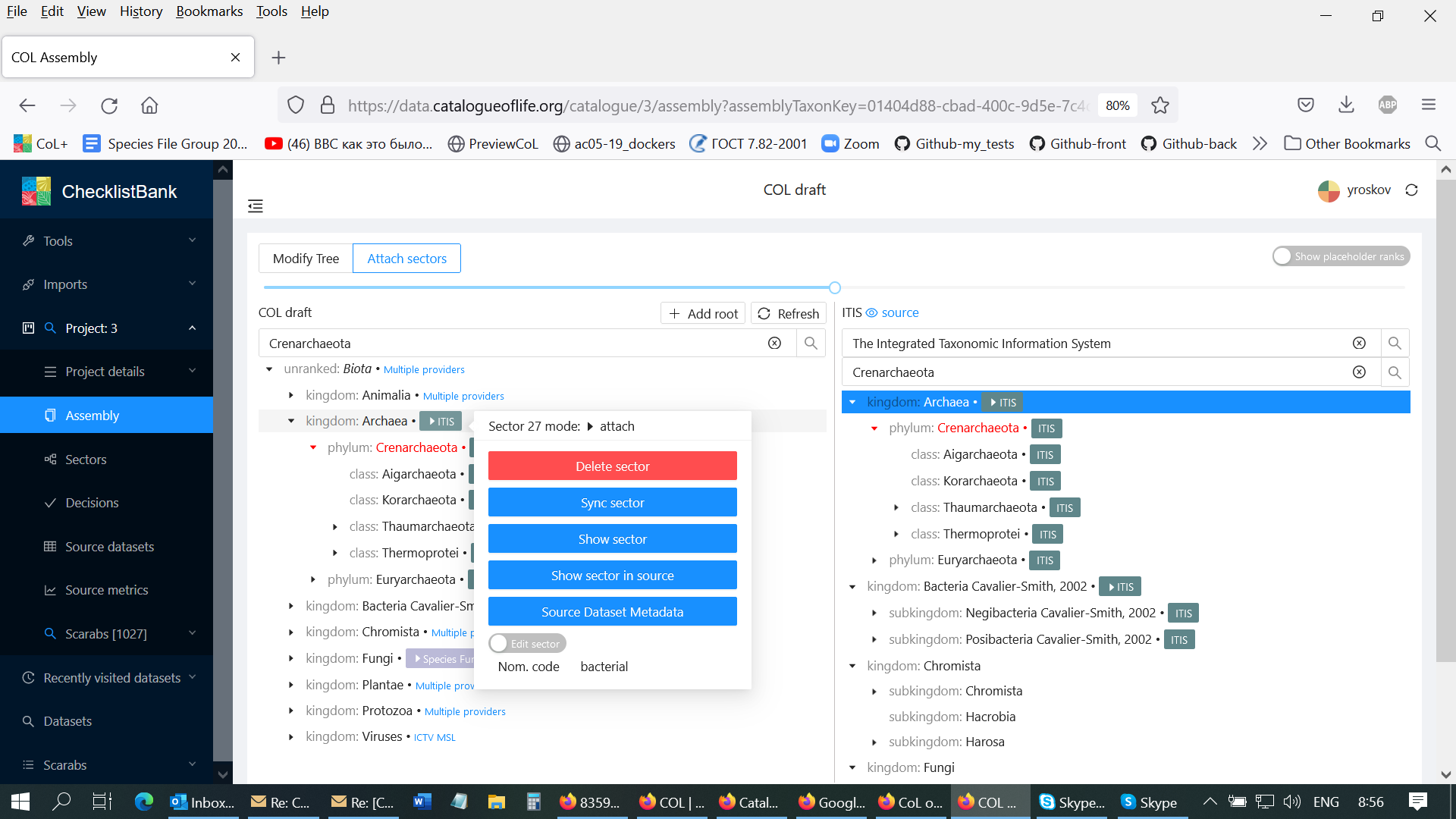1456x819 pixels.
Task: Collapse the navigation sidebar with the indent icon
Action: coord(256,206)
